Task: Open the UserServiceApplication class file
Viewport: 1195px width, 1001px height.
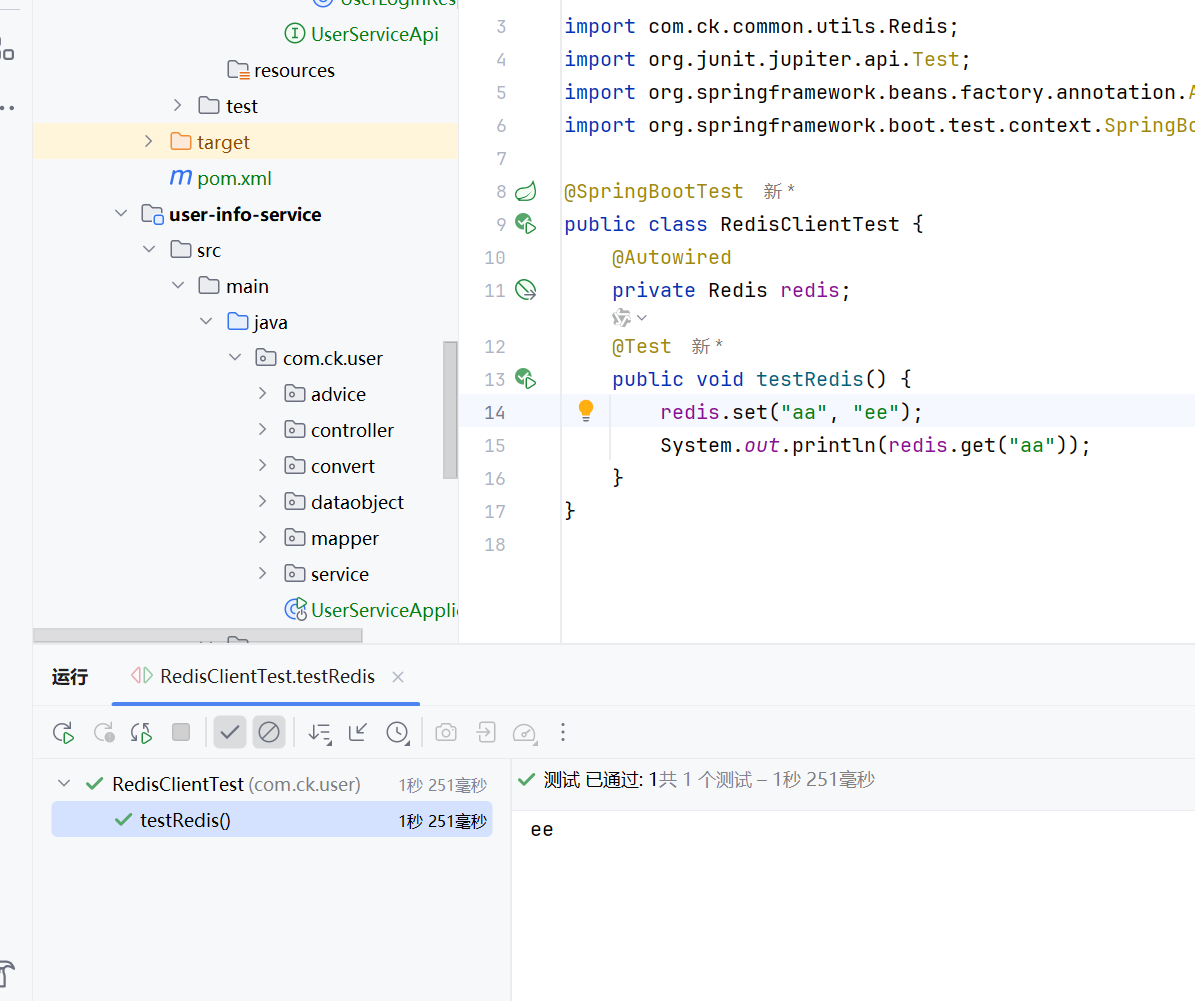Action: [x=383, y=610]
